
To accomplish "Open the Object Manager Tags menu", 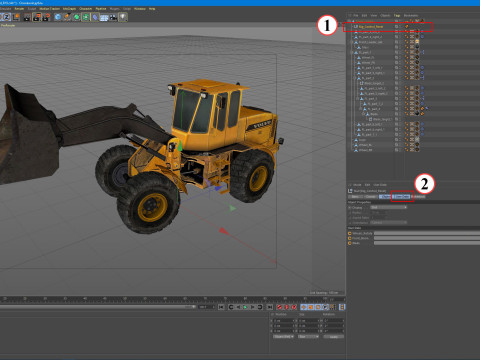I will click(x=397, y=16).
